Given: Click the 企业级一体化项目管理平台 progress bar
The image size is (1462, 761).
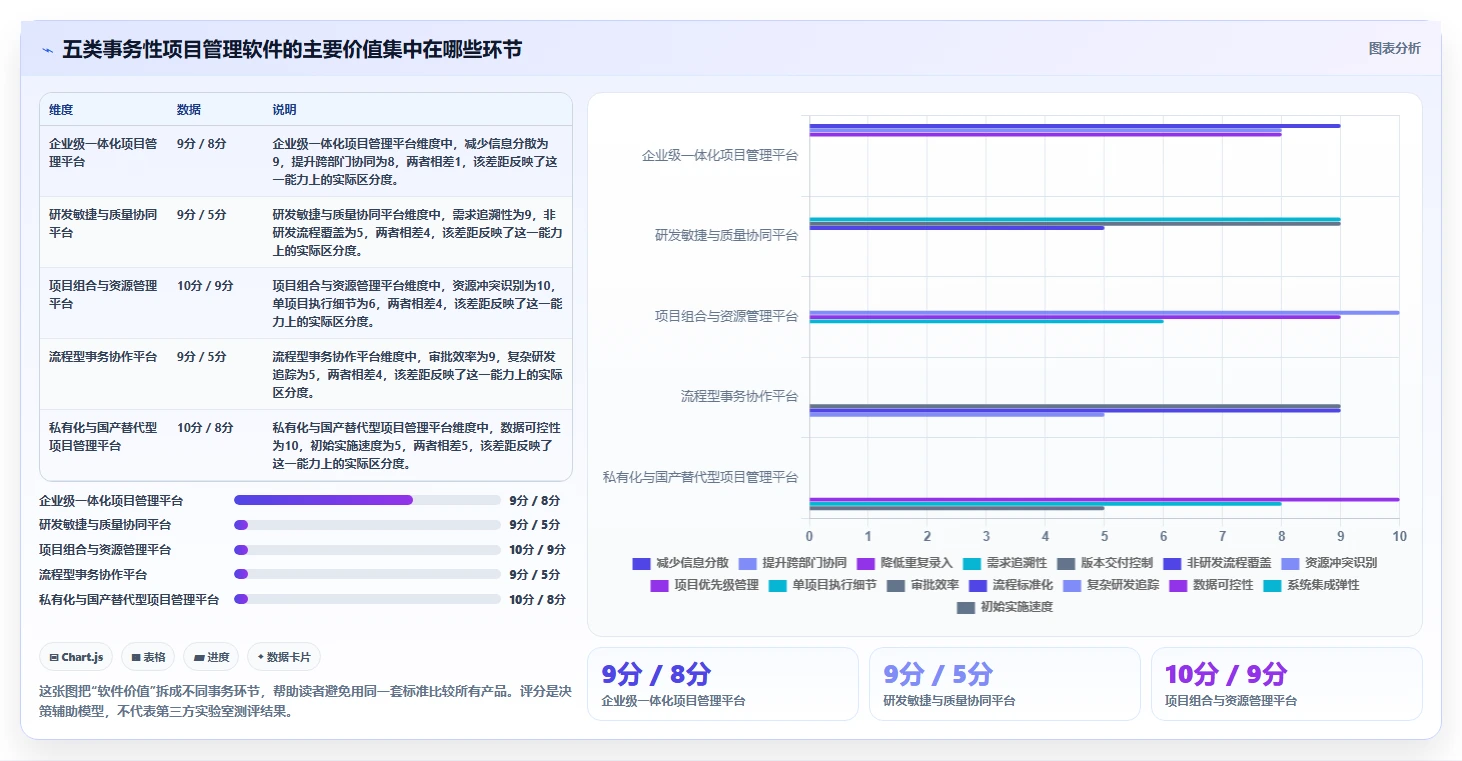Looking at the screenshot, I should coord(367,500).
